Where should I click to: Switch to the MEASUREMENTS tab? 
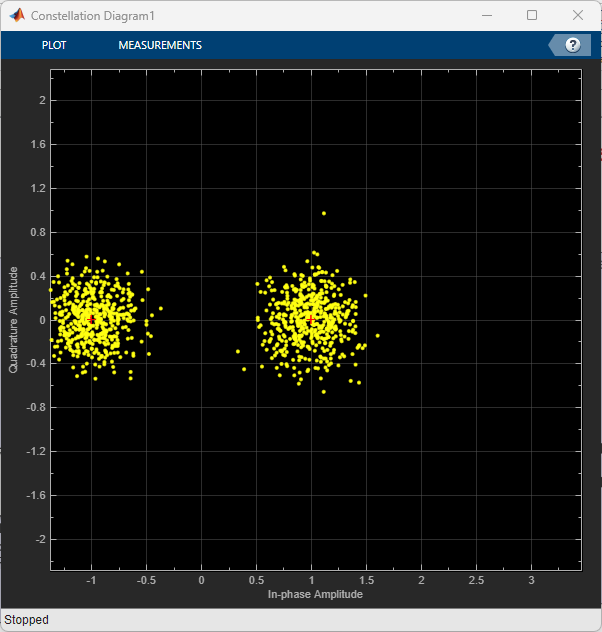(x=160, y=45)
